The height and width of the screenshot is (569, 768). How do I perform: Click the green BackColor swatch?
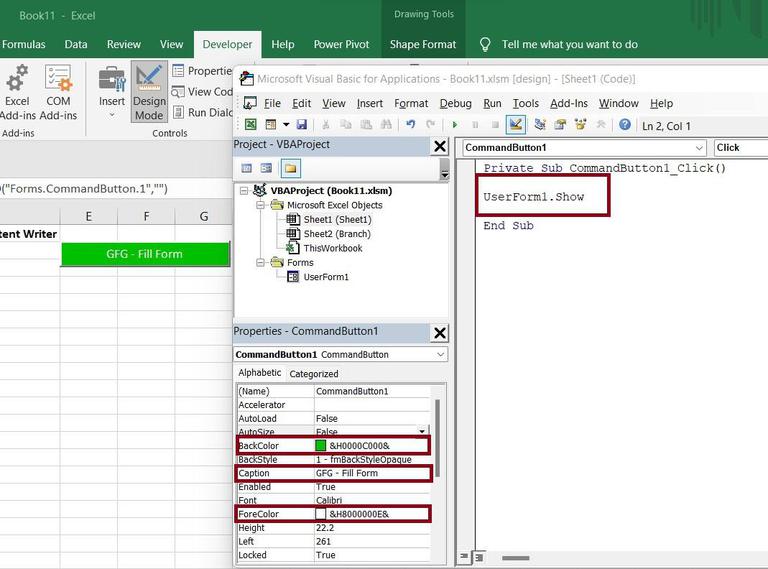(x=320, y=445)
